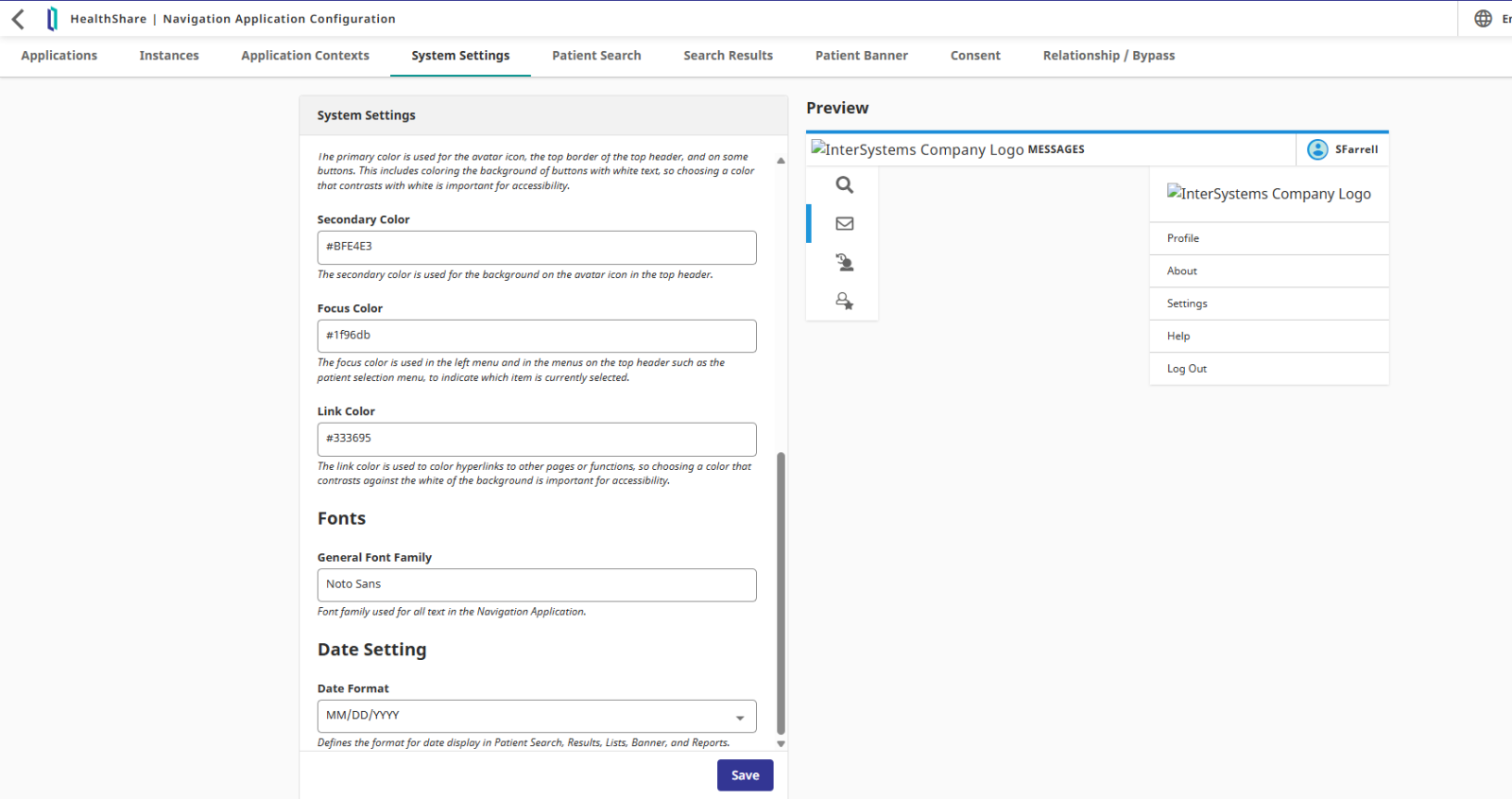Image resolution: width=1512 pixels, height=799 pixels.
Task: Click the back arrow in header
Action: pyautogui.click(x=18, y=19)
